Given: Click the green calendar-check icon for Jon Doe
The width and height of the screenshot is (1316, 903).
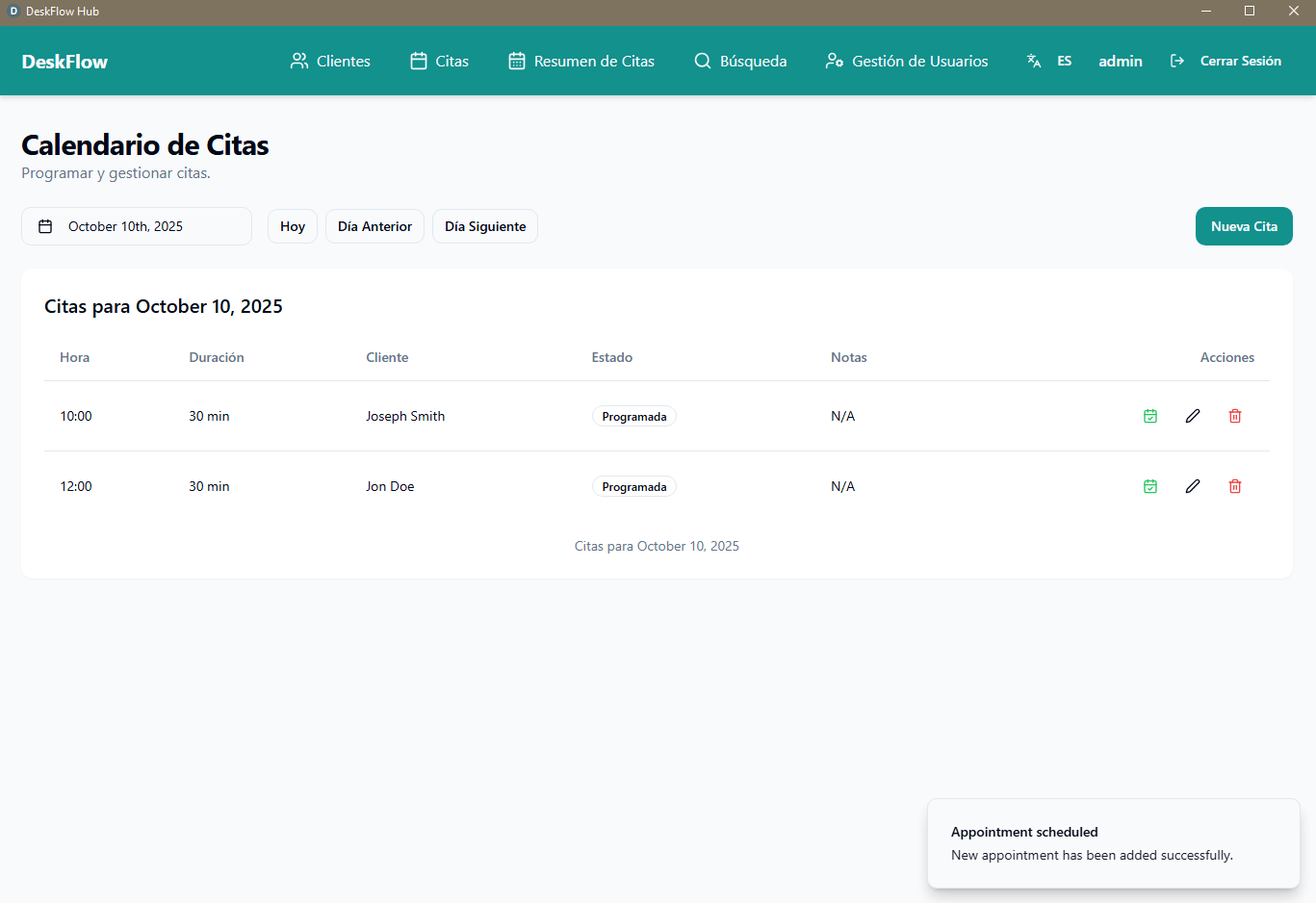Looking at the screenshot, I should pyautogui.click(x=1149, y=486).
